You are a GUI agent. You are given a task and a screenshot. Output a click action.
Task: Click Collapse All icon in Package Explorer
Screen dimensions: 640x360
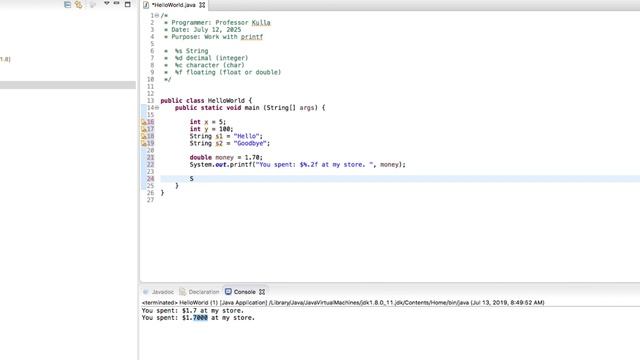tap(67, 4)
